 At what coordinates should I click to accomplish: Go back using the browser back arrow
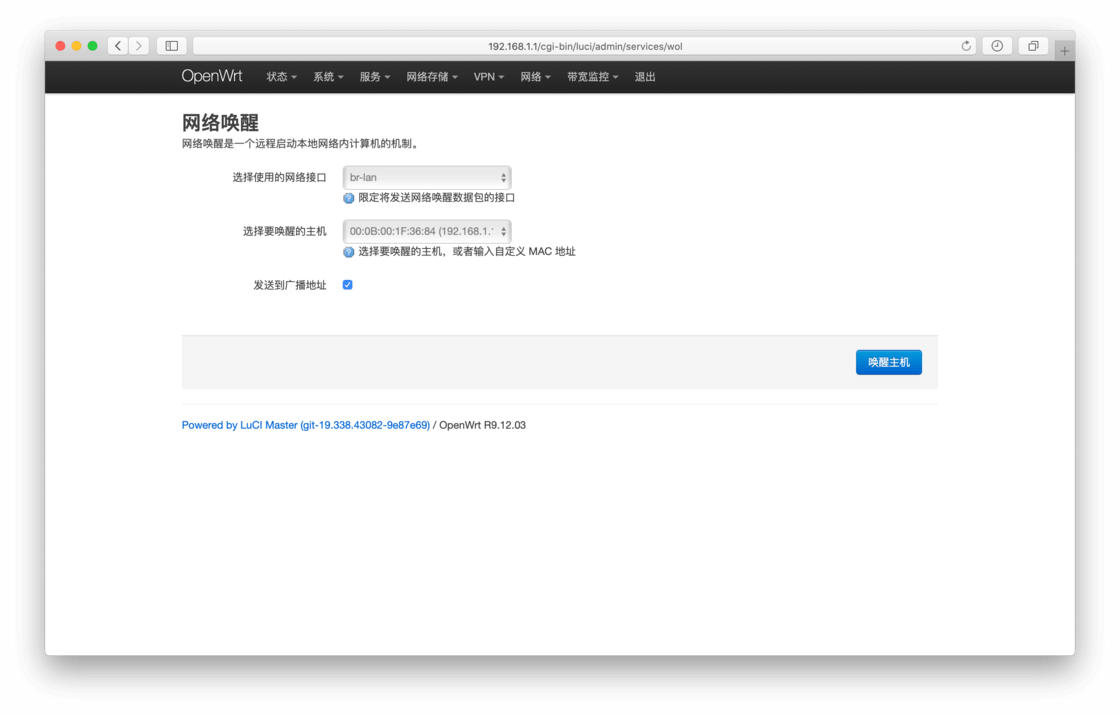[x=117, y=45]
